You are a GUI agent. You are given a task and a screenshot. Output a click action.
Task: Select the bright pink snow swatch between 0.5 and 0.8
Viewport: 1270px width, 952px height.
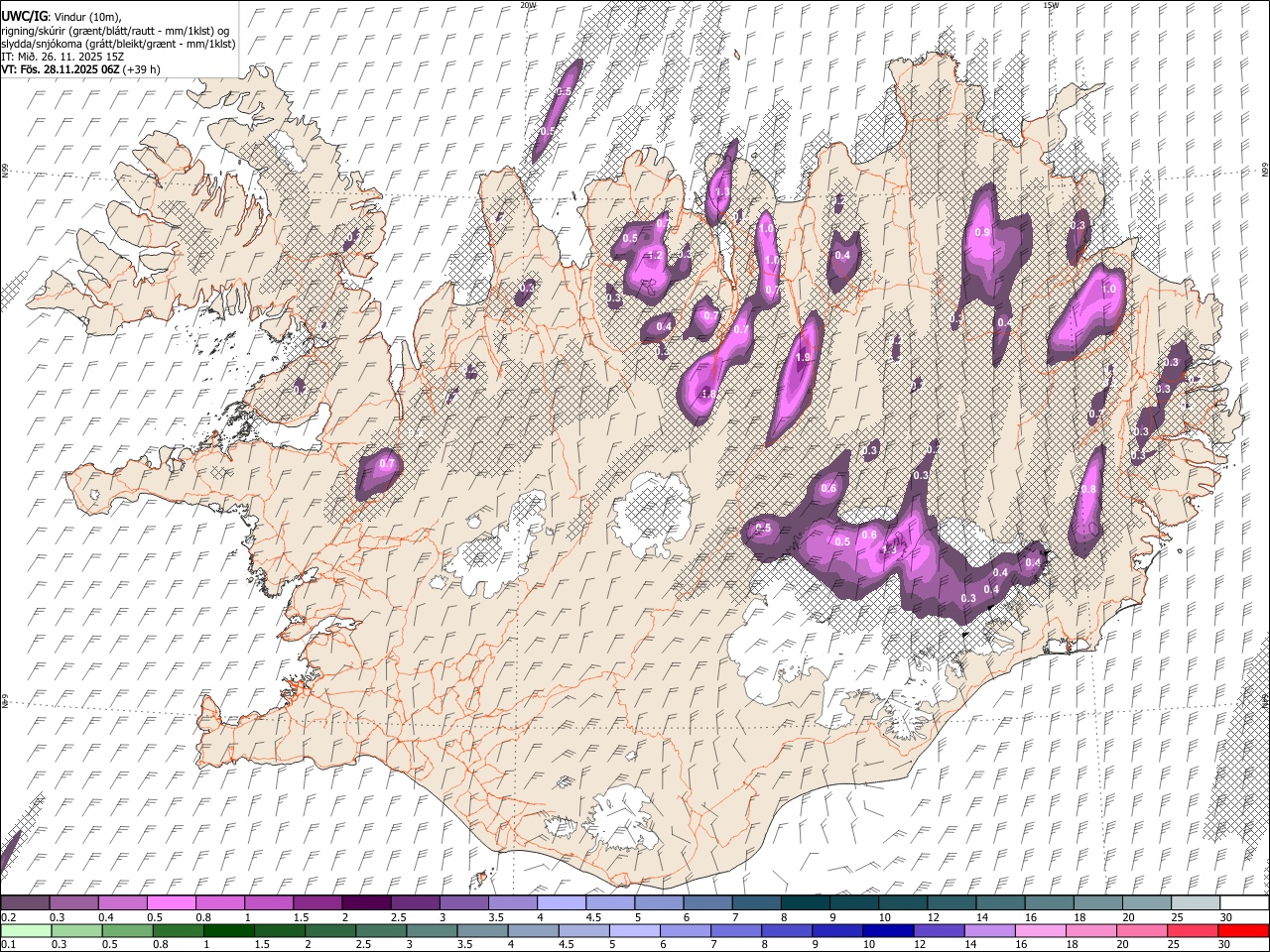click(x=172, y=903)
